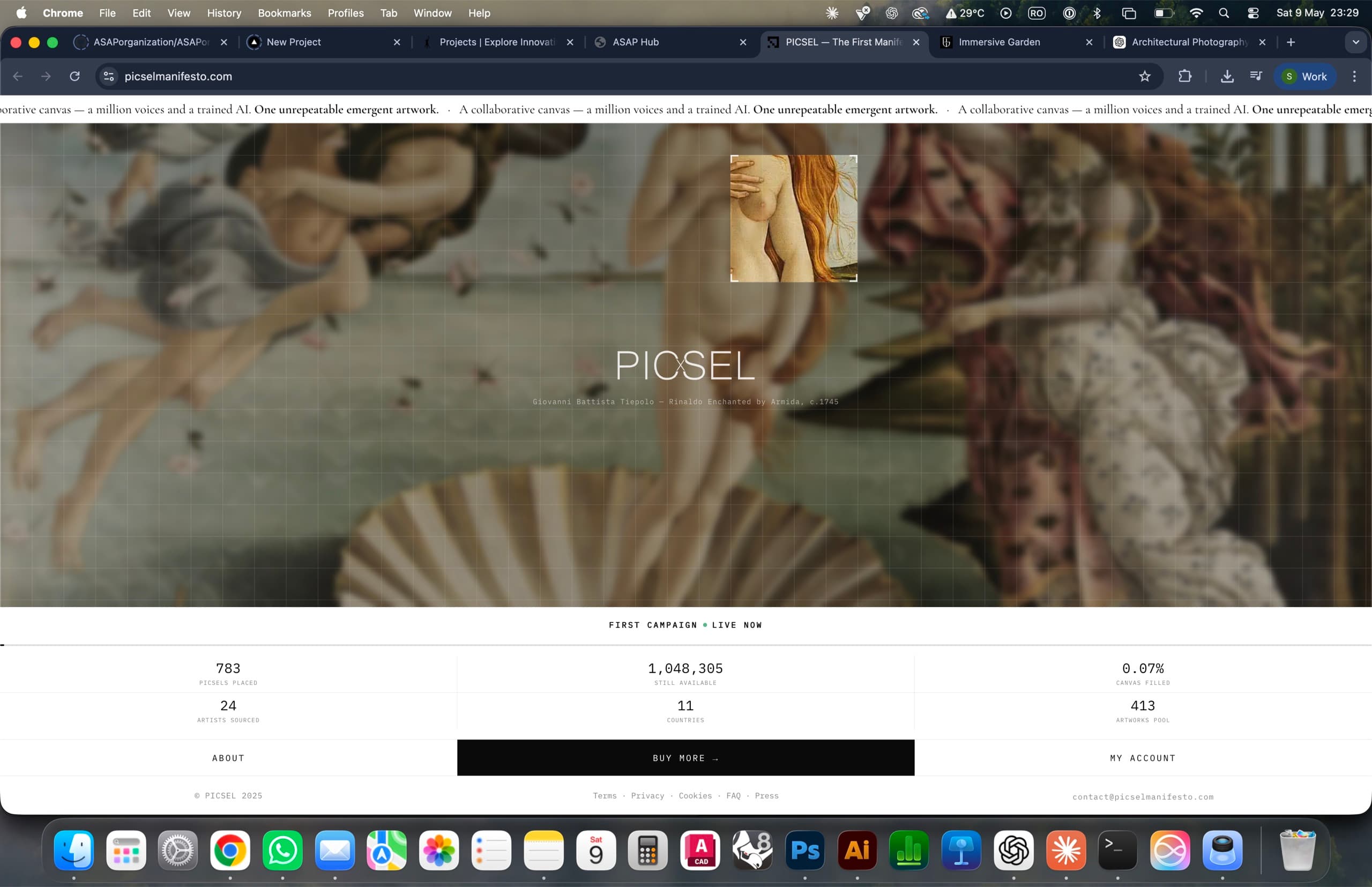Open MY ACCOUNT

(1143, 758)
